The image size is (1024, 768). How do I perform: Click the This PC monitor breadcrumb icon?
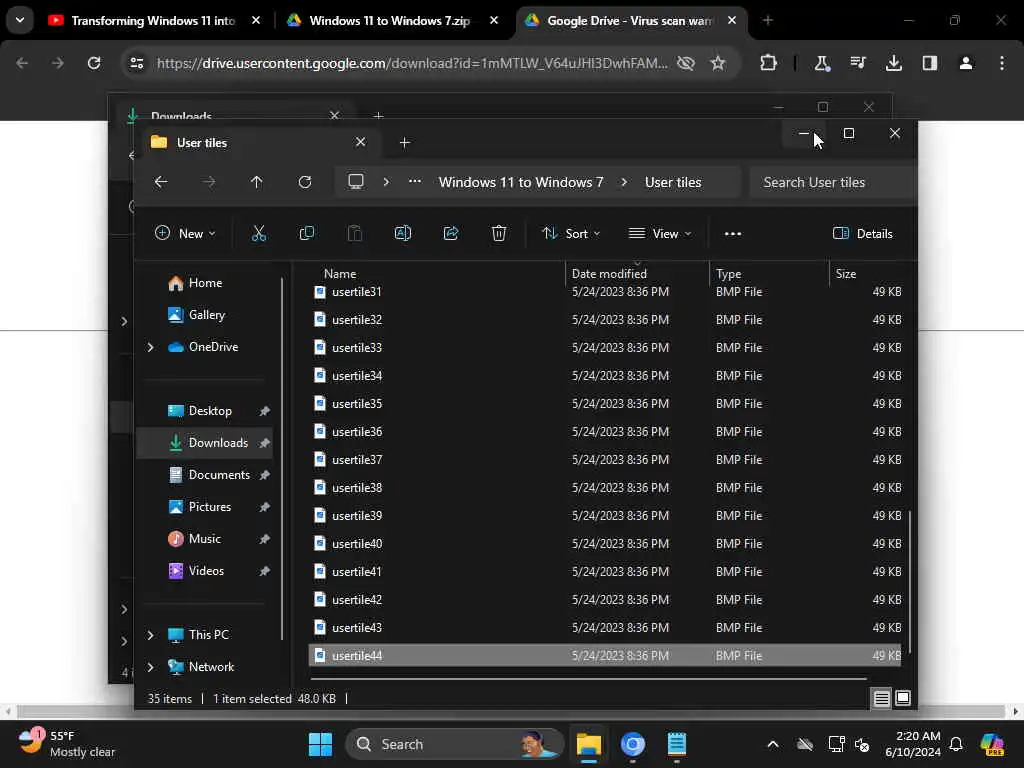tap(356, 182)
